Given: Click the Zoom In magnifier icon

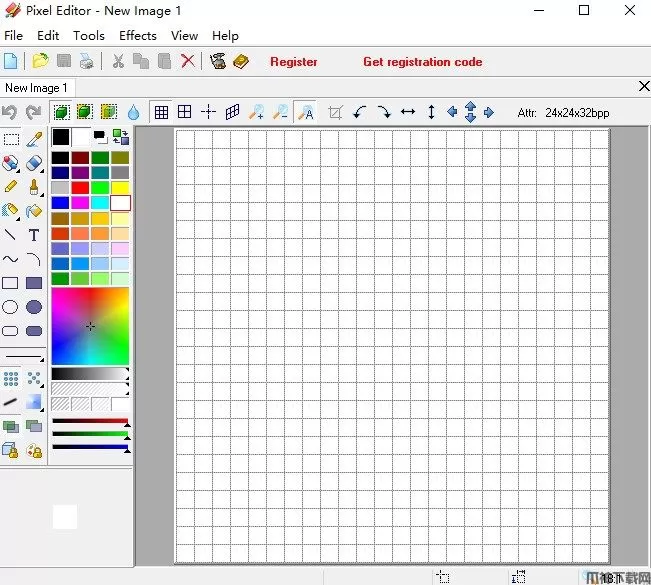Looking at the screenshot, I should pos(257,113).
